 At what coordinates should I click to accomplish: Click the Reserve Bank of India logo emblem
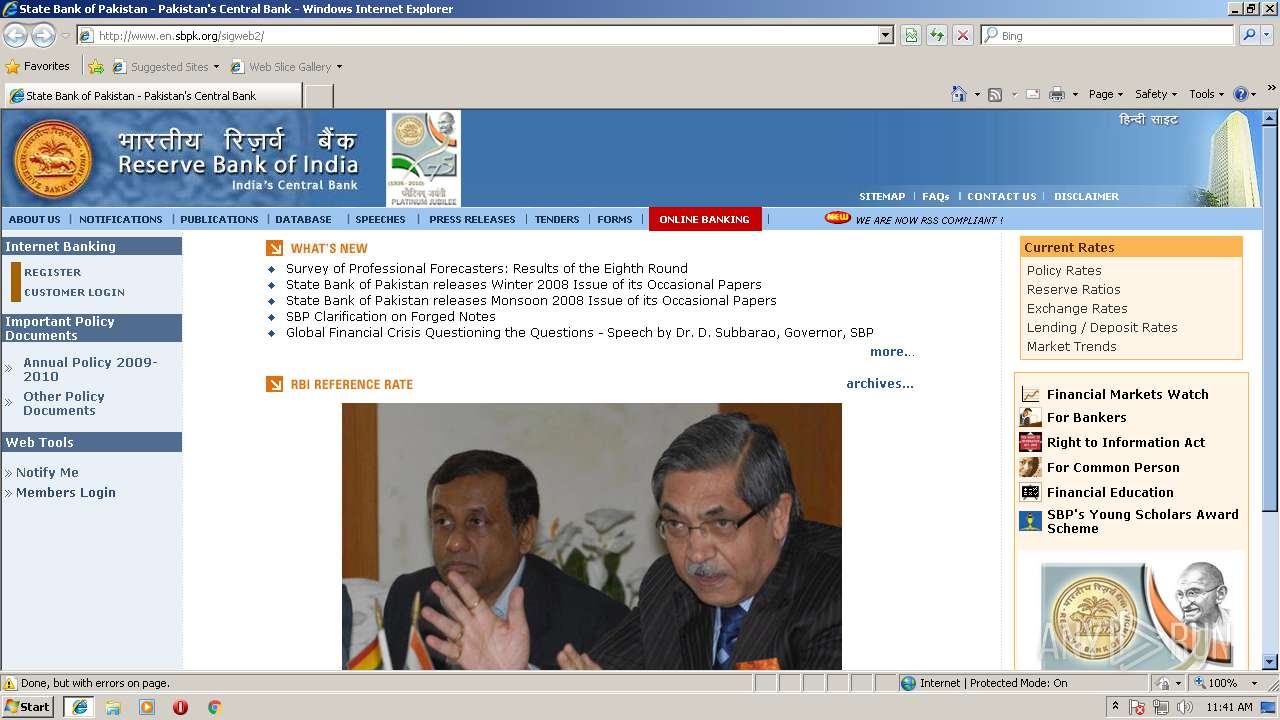[53, 159]
